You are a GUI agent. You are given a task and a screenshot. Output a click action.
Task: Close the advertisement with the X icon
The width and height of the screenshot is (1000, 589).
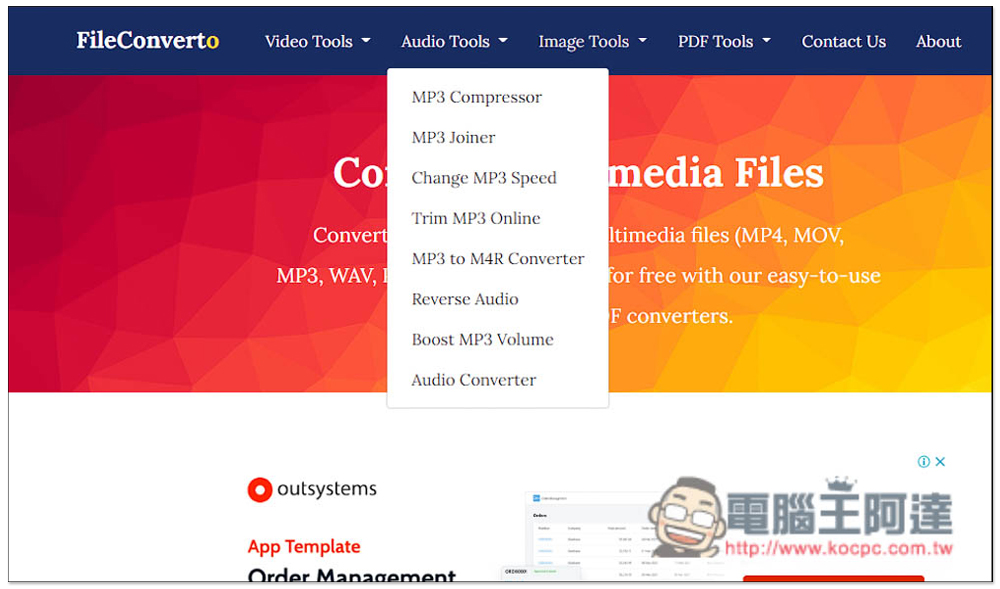(x=940, y=462)
